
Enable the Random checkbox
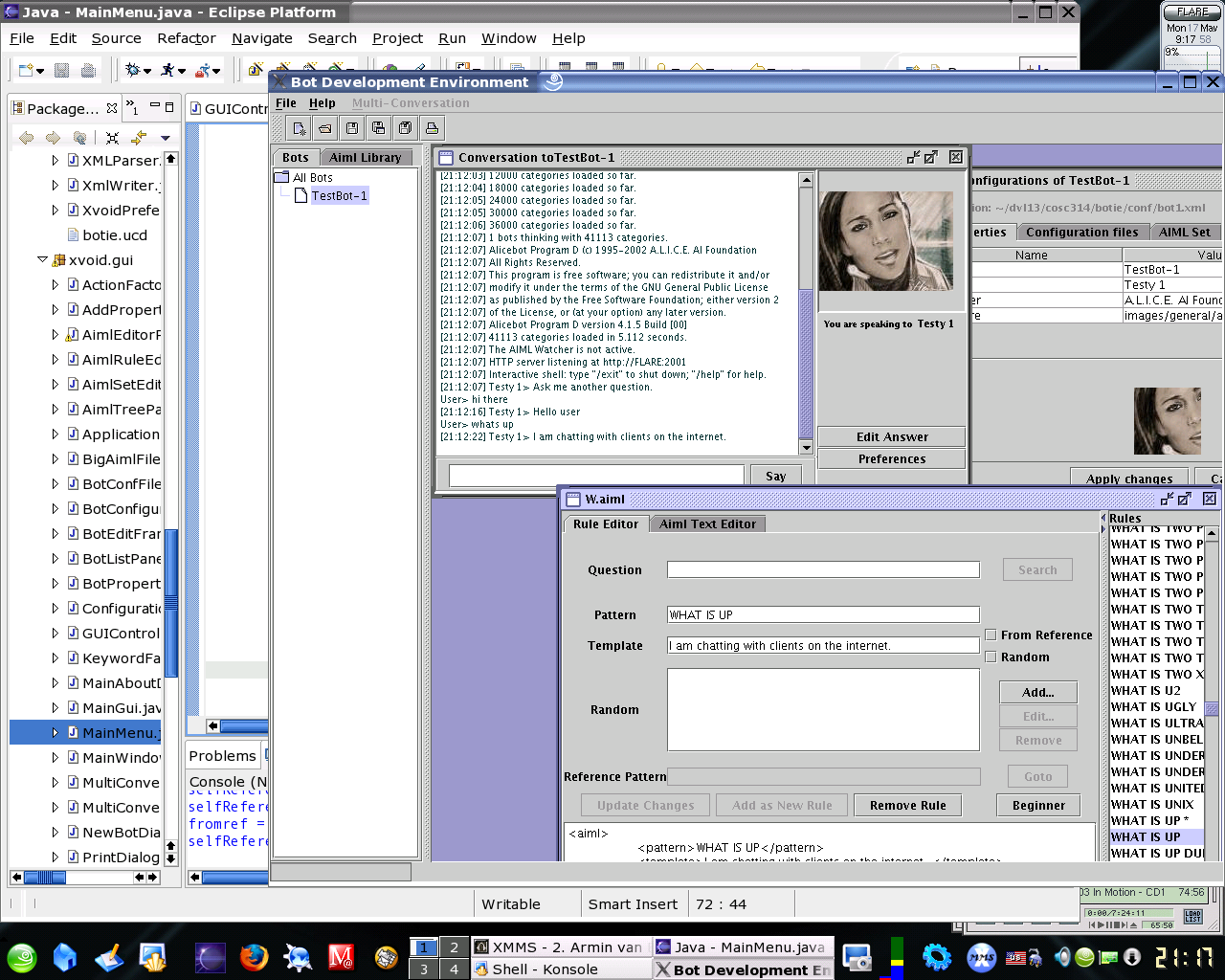(x=991, y=657)
